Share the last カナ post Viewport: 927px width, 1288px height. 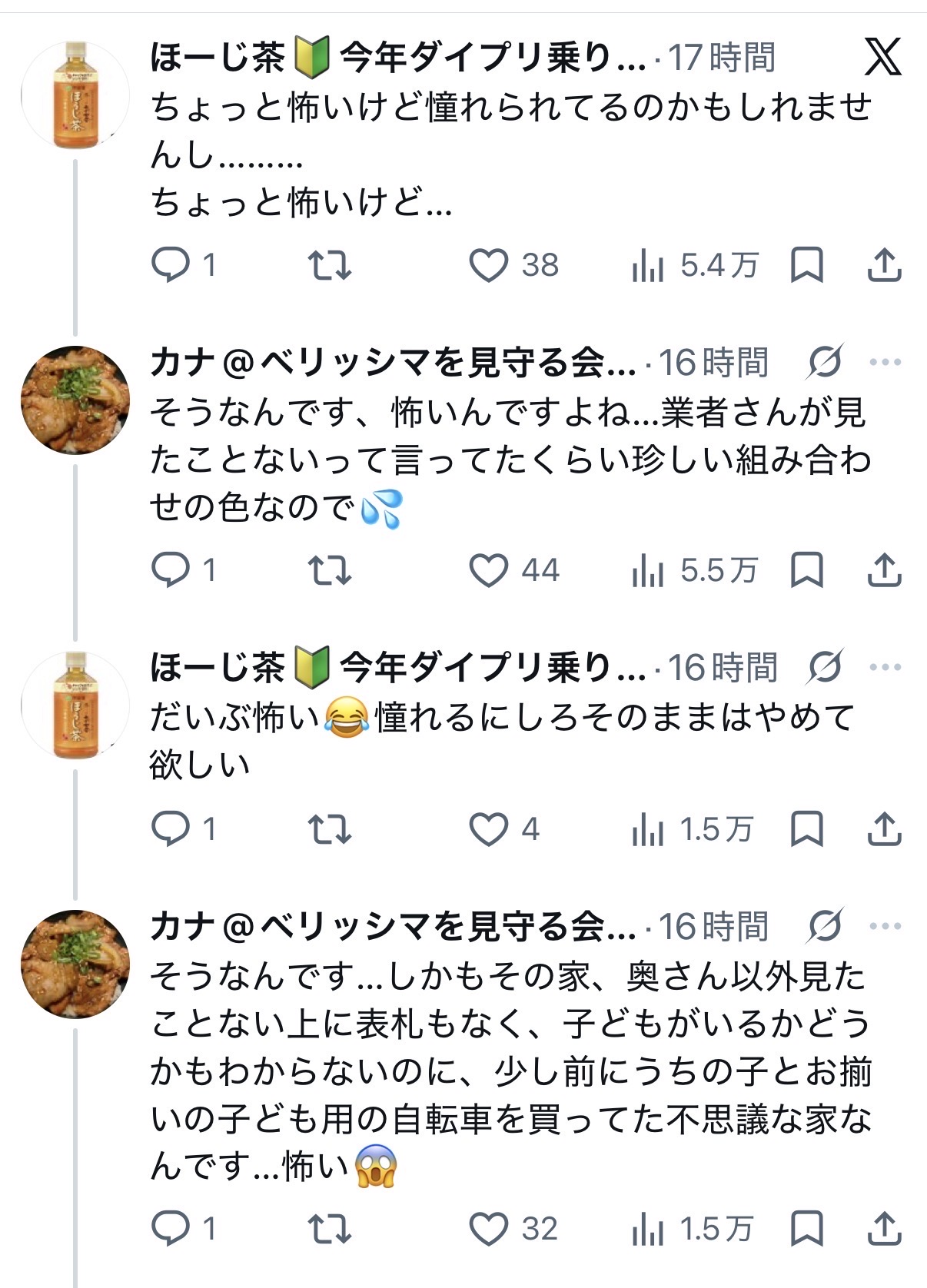pyautogui.click(x=884, y=1229)
